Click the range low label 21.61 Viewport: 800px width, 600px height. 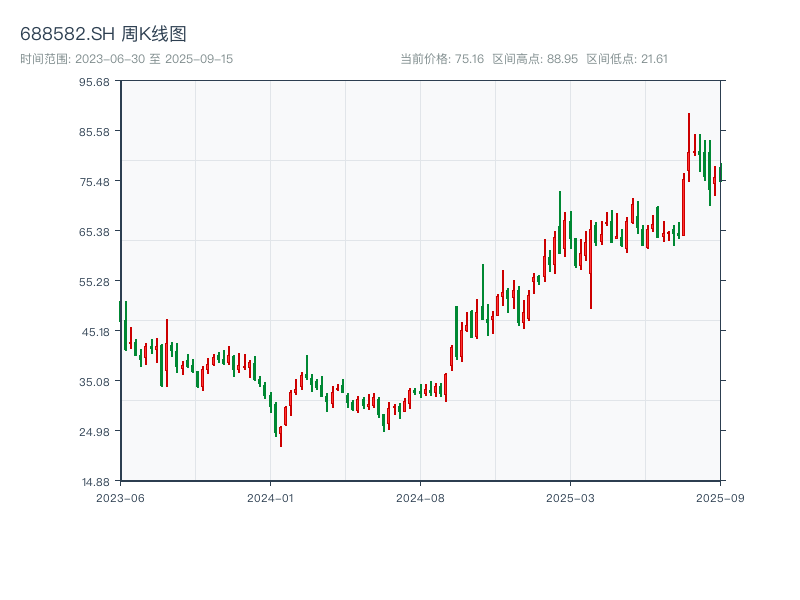(x=627, y=59)
